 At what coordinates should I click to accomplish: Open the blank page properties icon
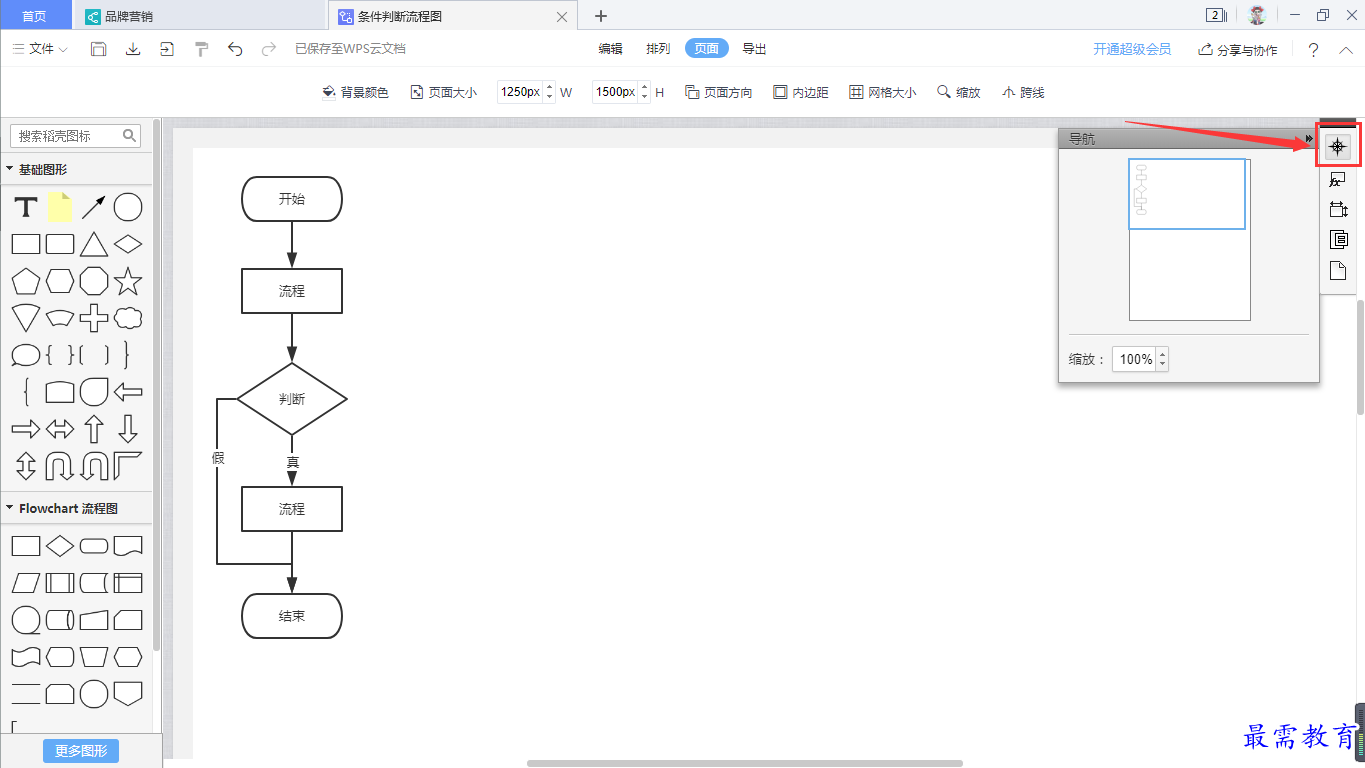click(1338, 271)
